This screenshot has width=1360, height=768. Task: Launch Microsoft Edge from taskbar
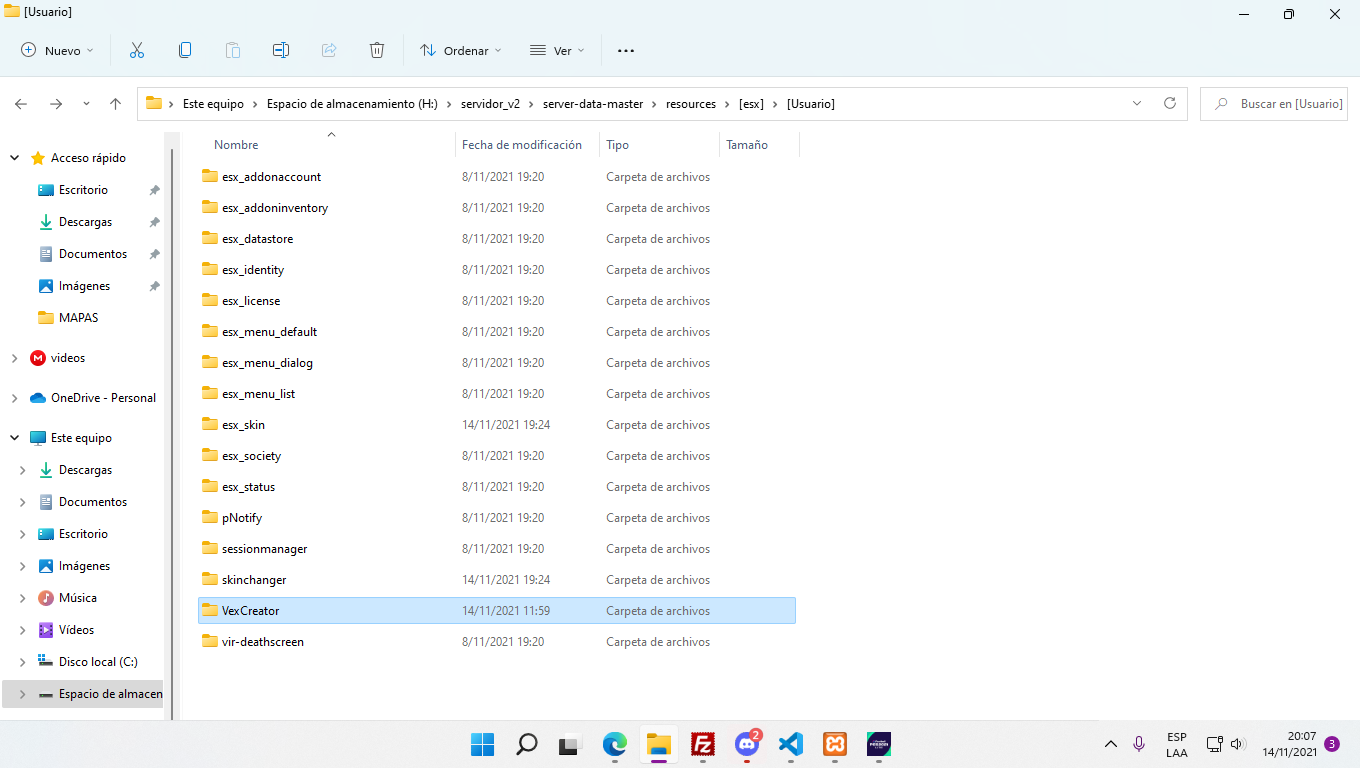(614, 744)
